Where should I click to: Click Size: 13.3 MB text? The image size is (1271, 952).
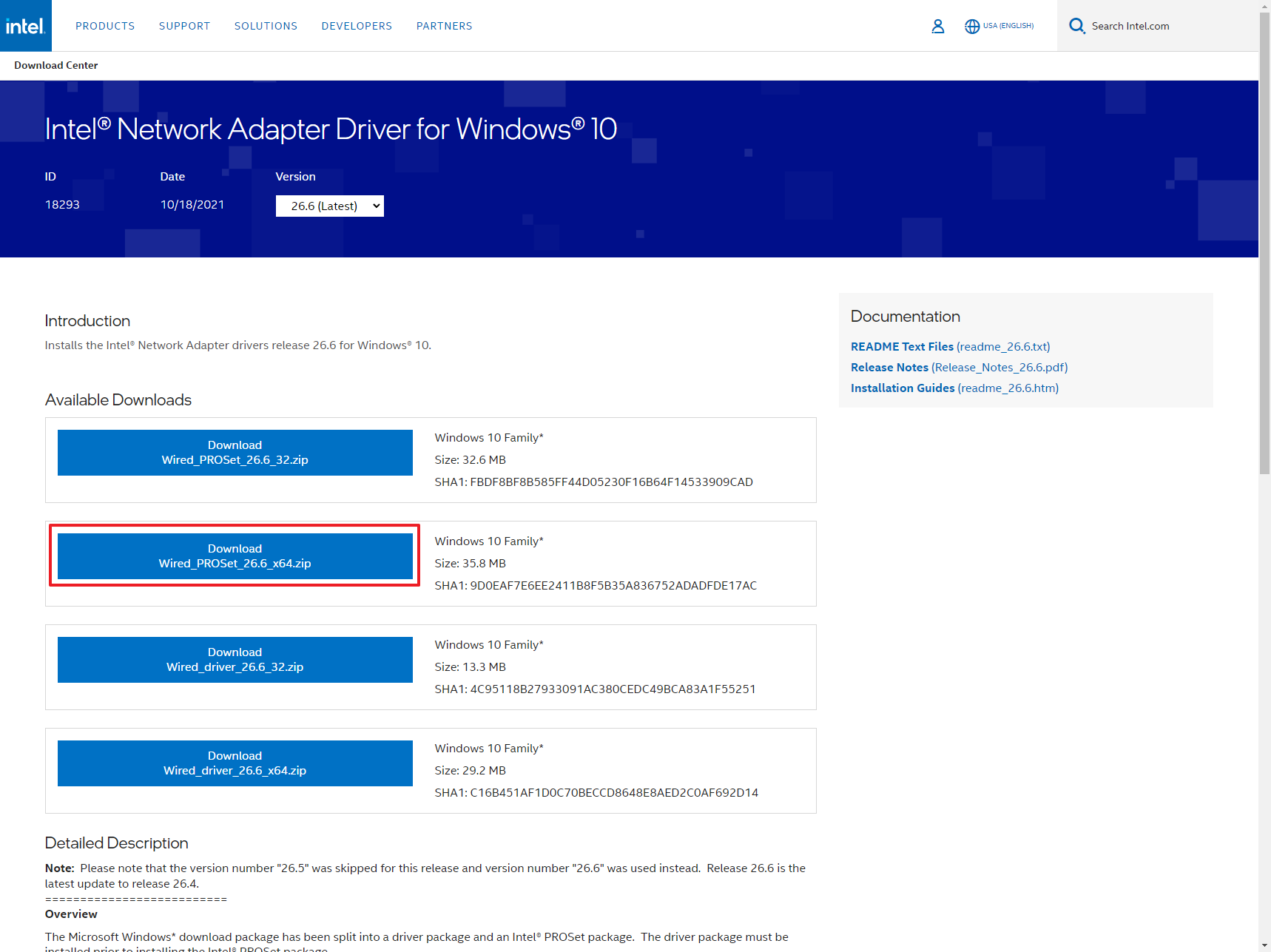[471, 666]
